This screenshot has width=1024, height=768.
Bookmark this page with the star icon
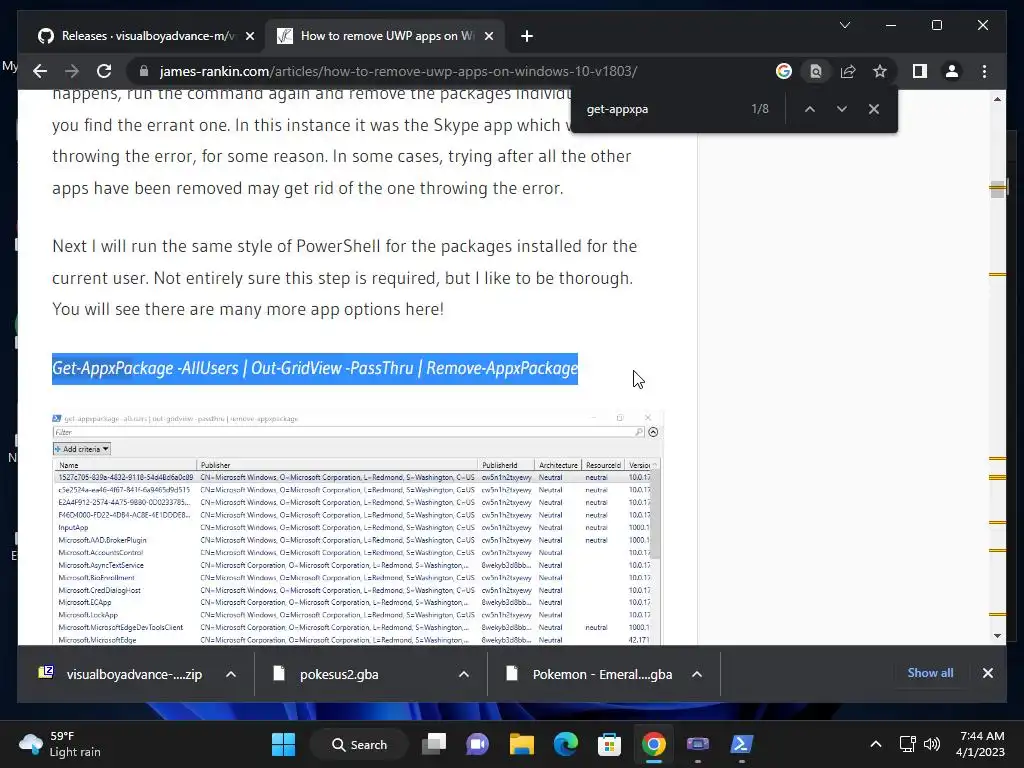point(880,71)
